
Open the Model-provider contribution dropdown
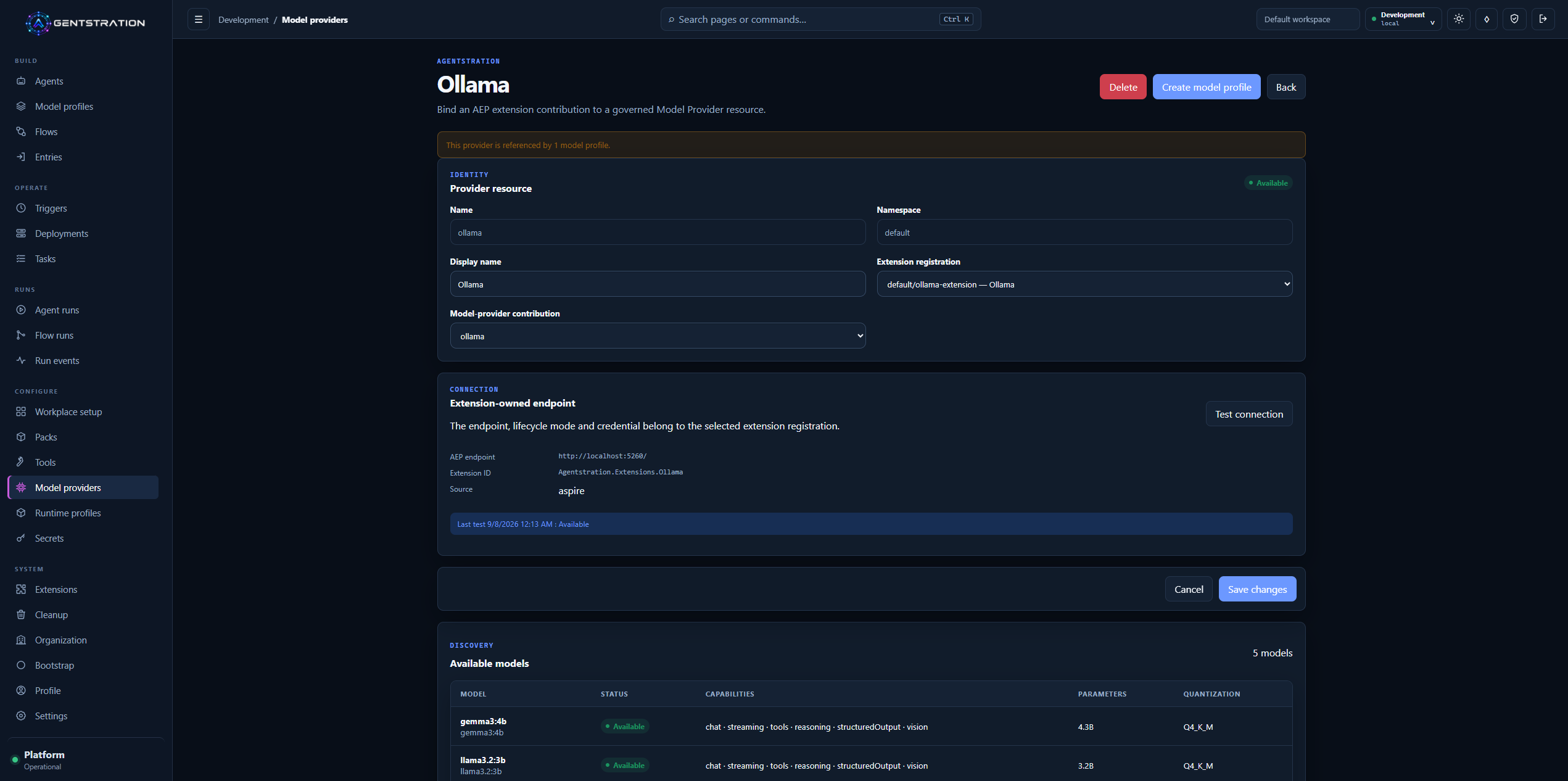tap(658, 336)
